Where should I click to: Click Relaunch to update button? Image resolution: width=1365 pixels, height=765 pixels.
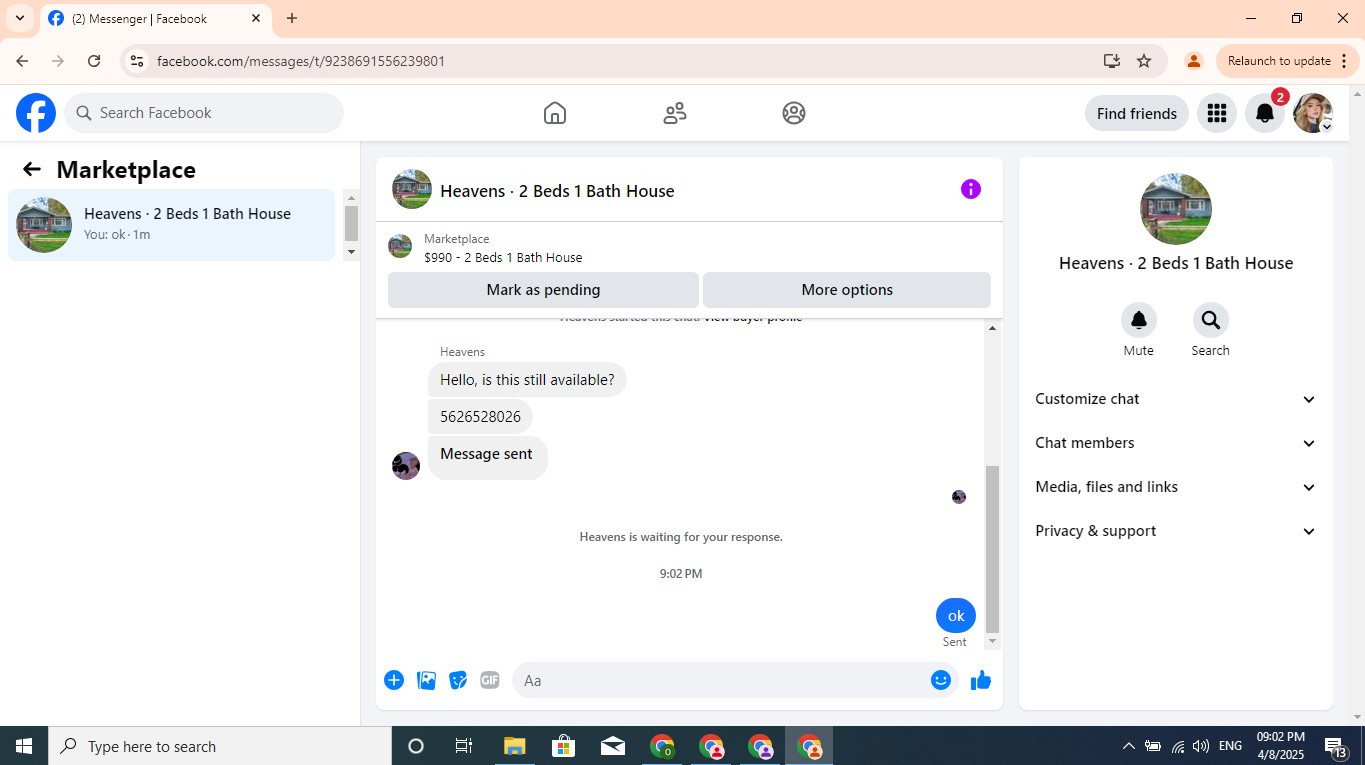coord(1278,61)
